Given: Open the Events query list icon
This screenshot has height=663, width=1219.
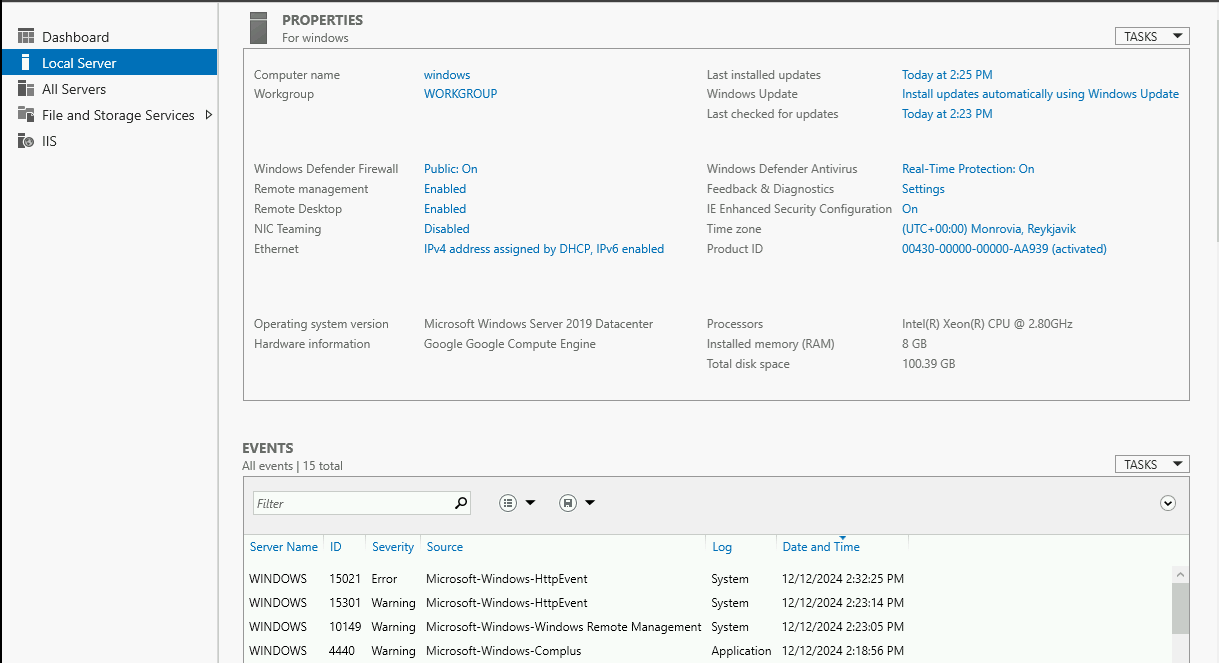Looking at the screenshot, I should [x=508, y=503].
